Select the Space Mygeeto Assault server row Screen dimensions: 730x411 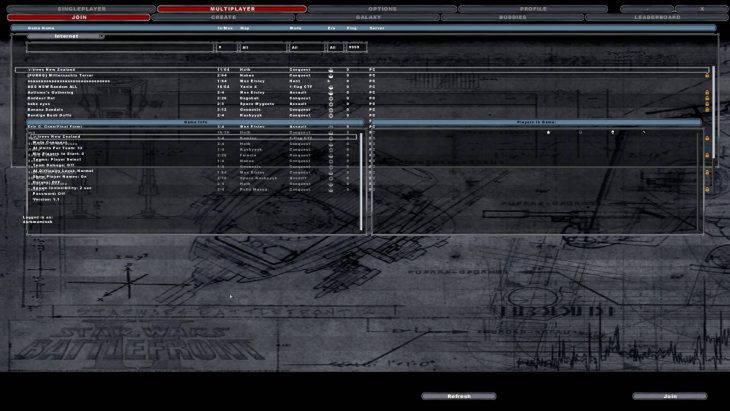pyautogui.click(x=362, y=104)
